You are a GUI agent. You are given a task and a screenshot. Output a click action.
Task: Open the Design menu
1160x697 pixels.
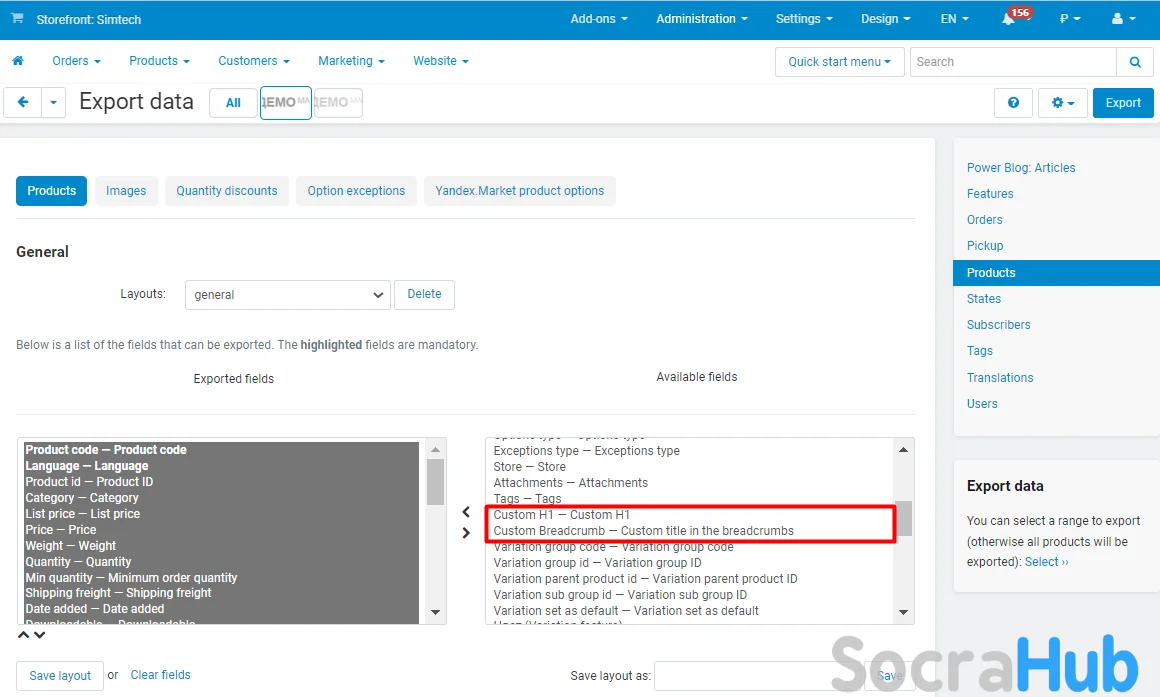886,19
